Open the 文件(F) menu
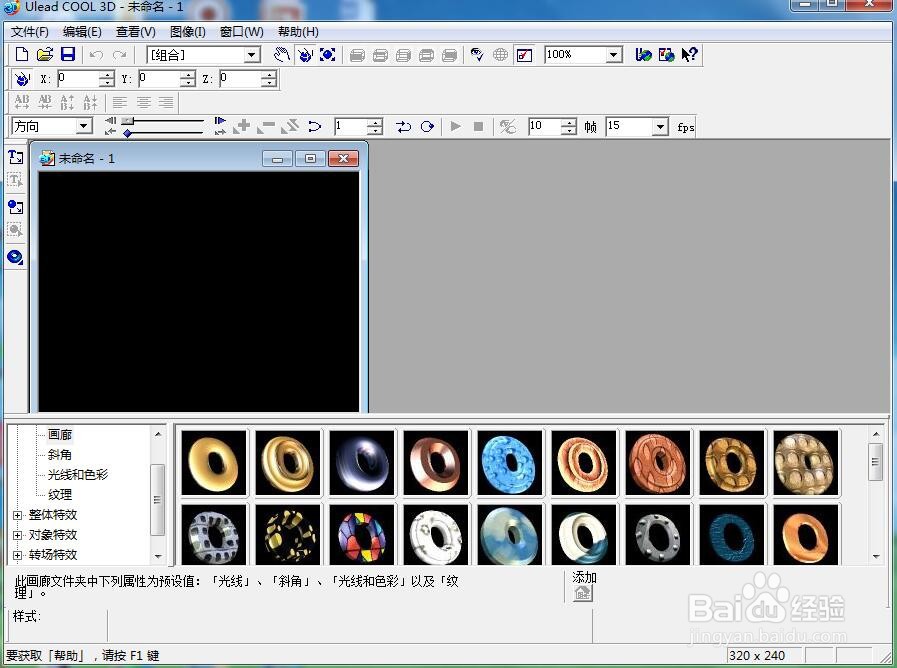Screen dimensions: 897x668 [30, 32]
